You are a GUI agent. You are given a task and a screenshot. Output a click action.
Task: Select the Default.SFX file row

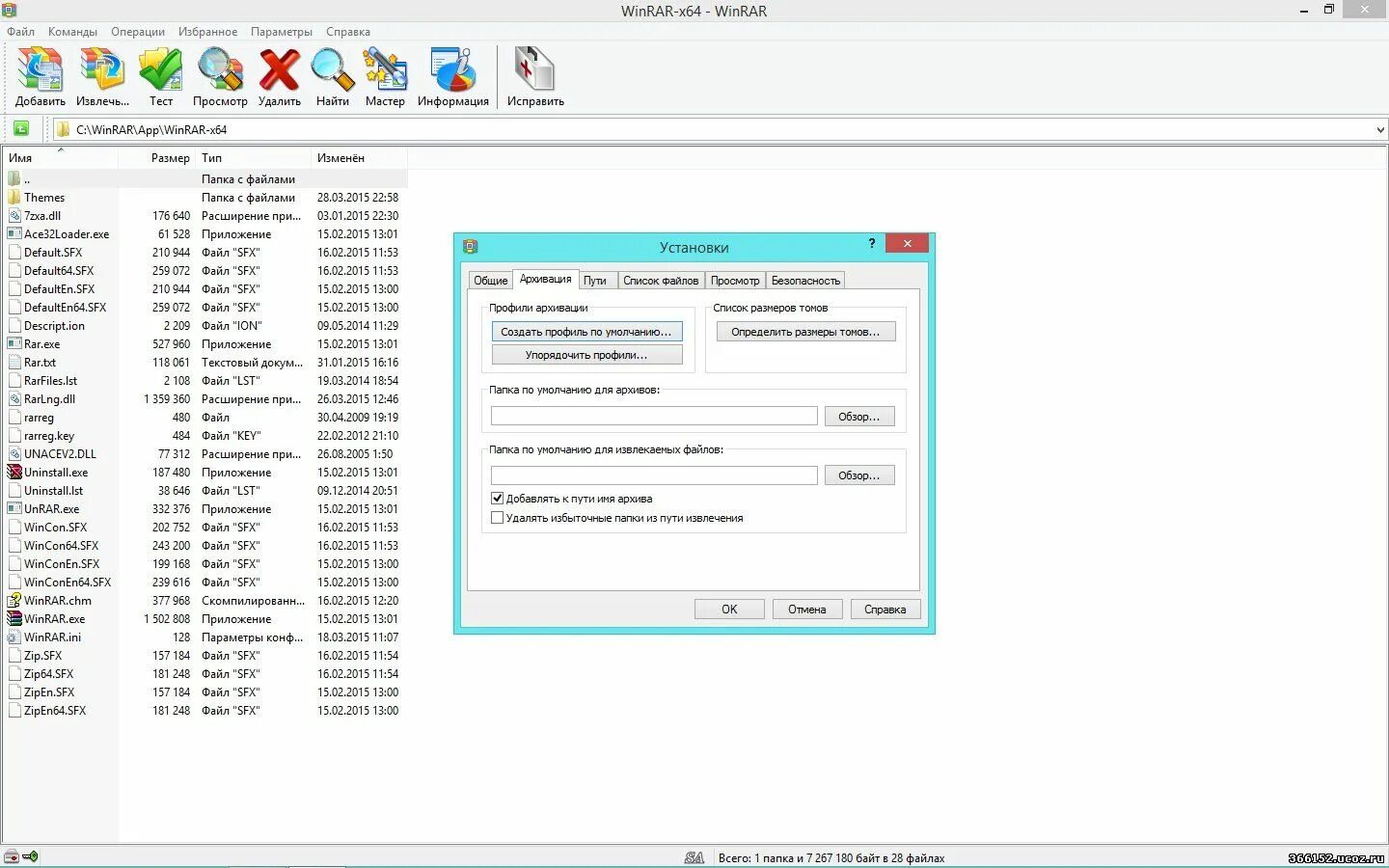[204, 252]
